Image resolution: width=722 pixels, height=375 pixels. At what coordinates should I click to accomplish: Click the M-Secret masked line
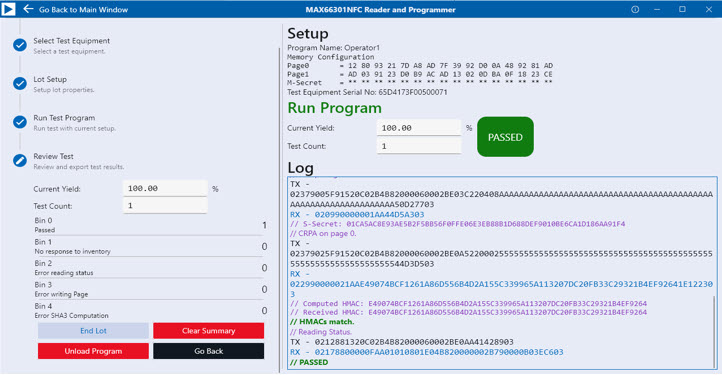[x=420, y=83]
